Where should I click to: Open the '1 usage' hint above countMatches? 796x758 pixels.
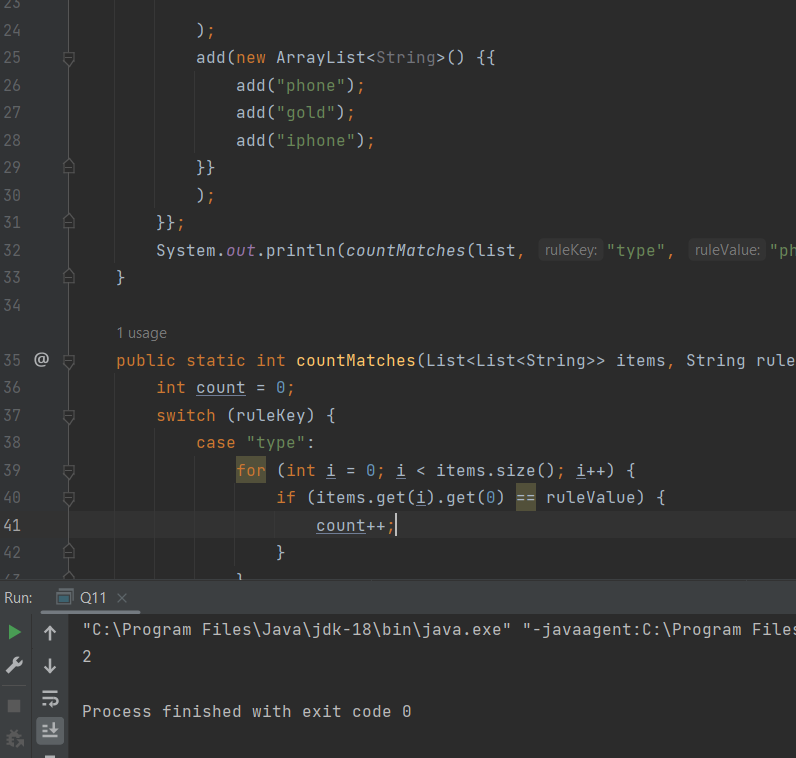(x=142, y=333)
